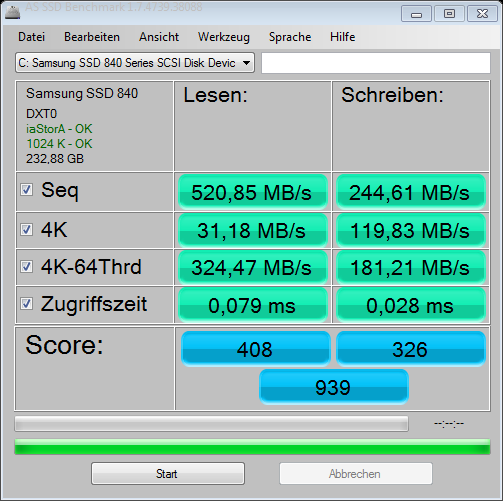Viewport: 503px width, 501px height.
Task: Close the AS SSD Benchmark window
Action: 482,14
